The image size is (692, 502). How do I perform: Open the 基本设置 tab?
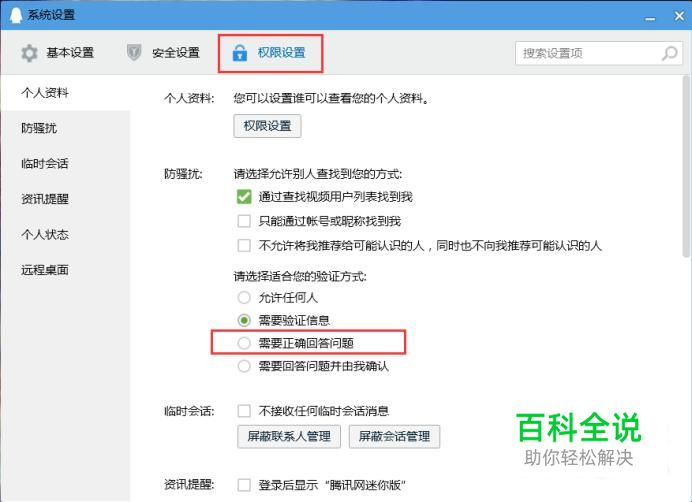pyautogui.click(x=57, y=53)
